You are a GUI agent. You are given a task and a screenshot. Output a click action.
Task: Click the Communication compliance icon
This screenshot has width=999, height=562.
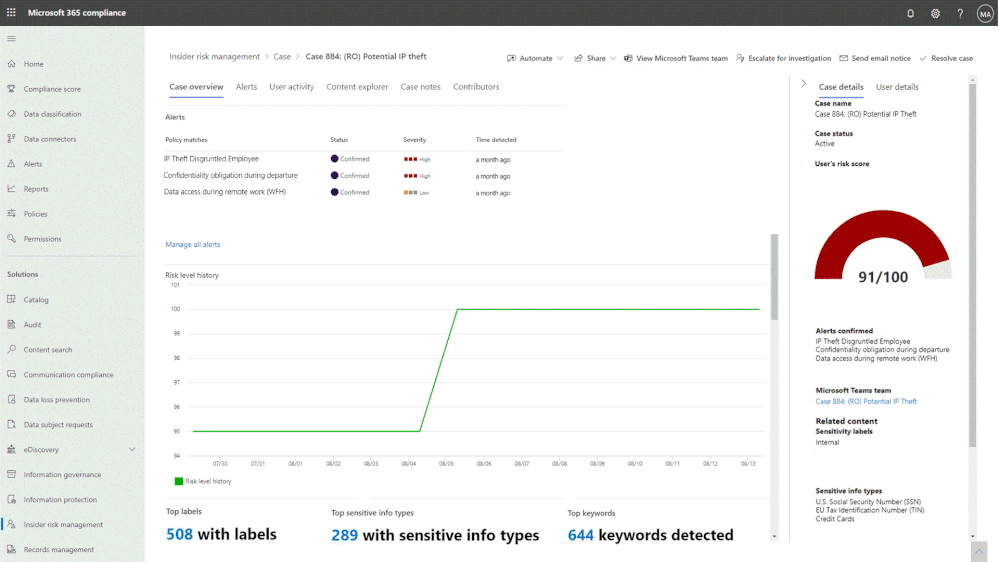(11, 374)
